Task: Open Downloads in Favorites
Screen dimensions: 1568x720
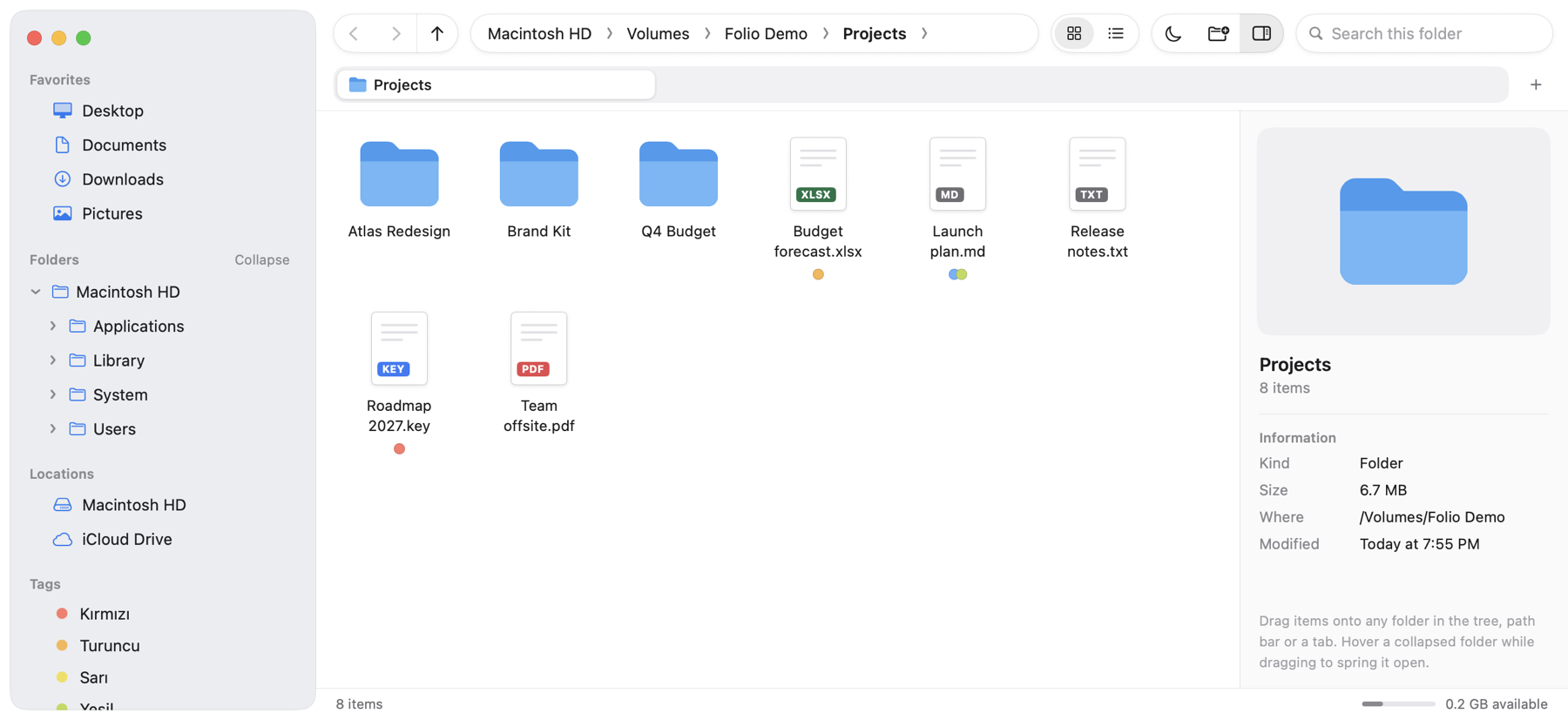Action: coord(163,179)
